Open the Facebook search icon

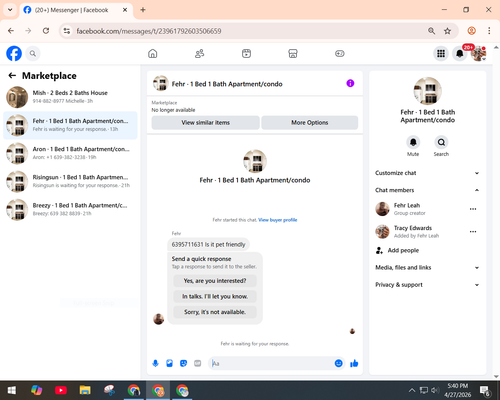(33, 53)
